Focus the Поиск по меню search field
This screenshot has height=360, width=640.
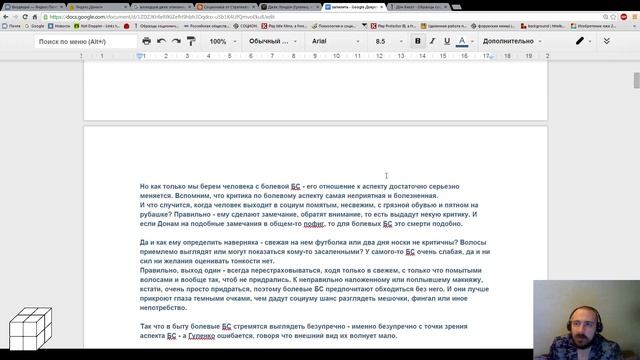coord(85,41)
